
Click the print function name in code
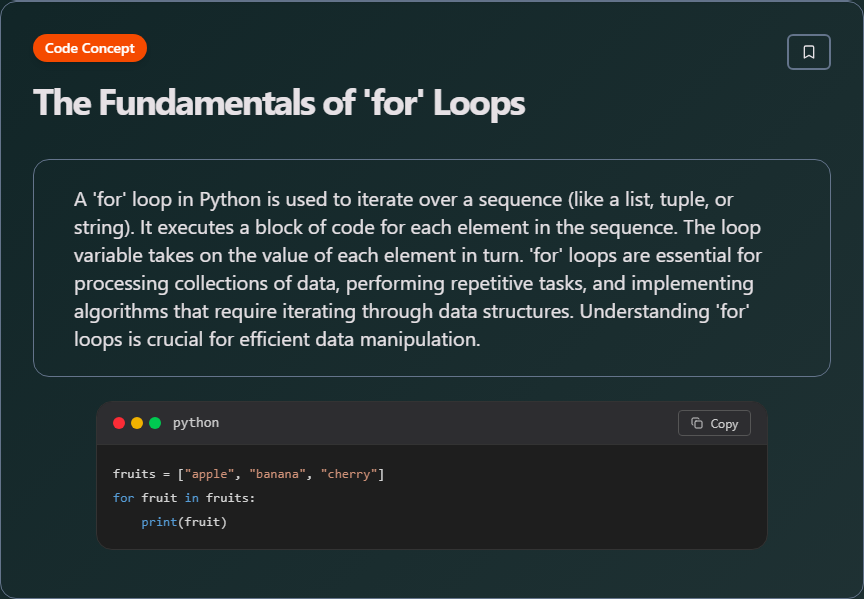(x=159, y=522)
